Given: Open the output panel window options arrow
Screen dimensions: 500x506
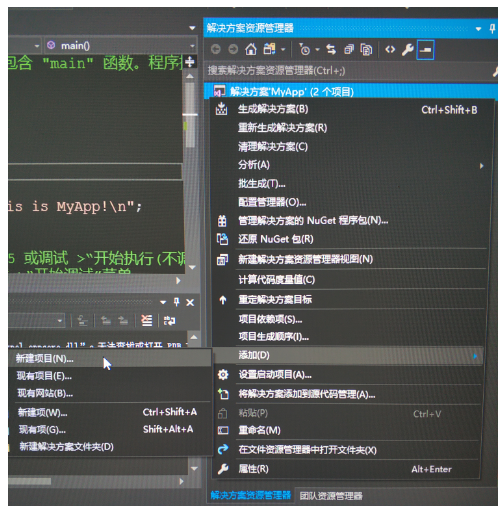Looking at the screenshot, I should pyautogui.click(x=163, y=303).
